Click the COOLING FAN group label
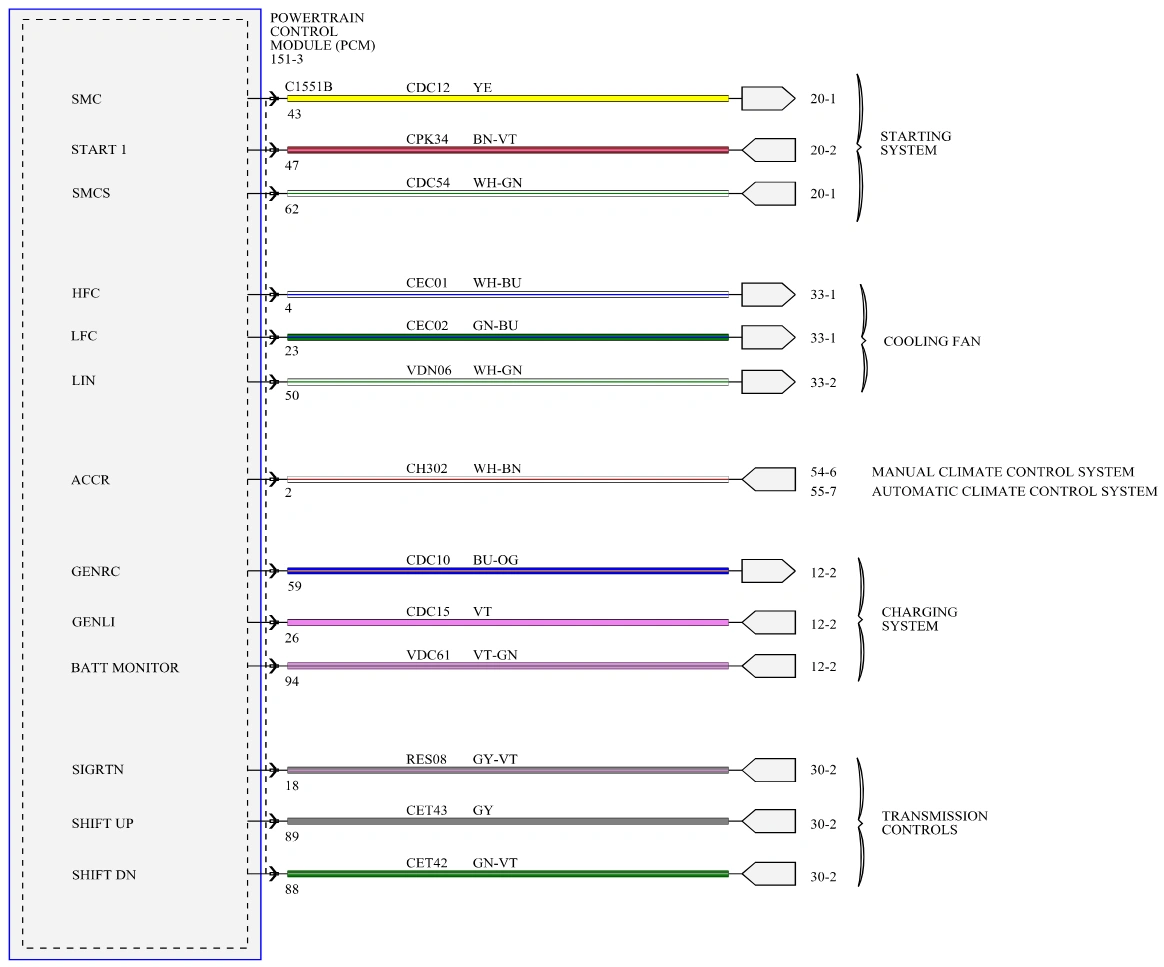1164x967 pixels. pos(932,341)
